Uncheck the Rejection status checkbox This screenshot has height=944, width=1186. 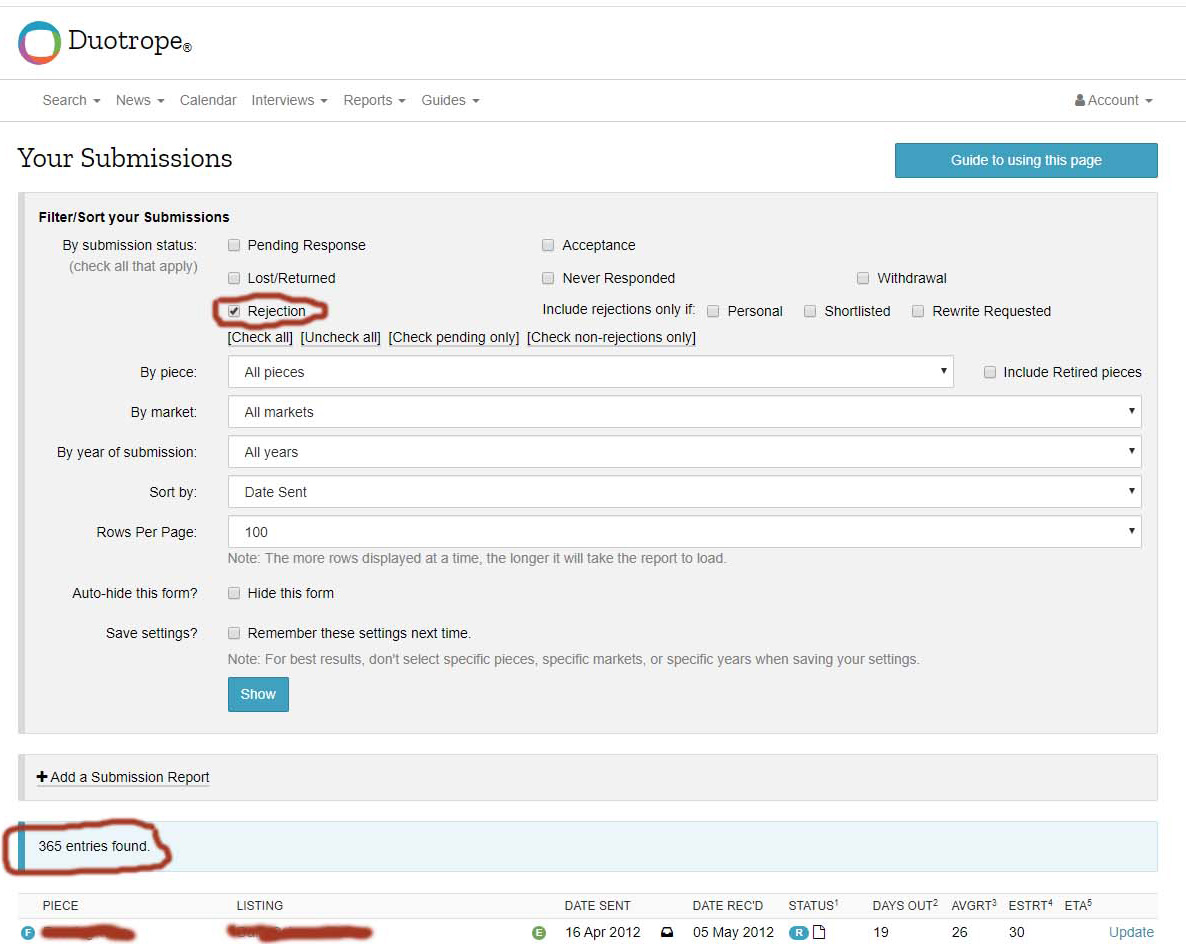[234, 311]
